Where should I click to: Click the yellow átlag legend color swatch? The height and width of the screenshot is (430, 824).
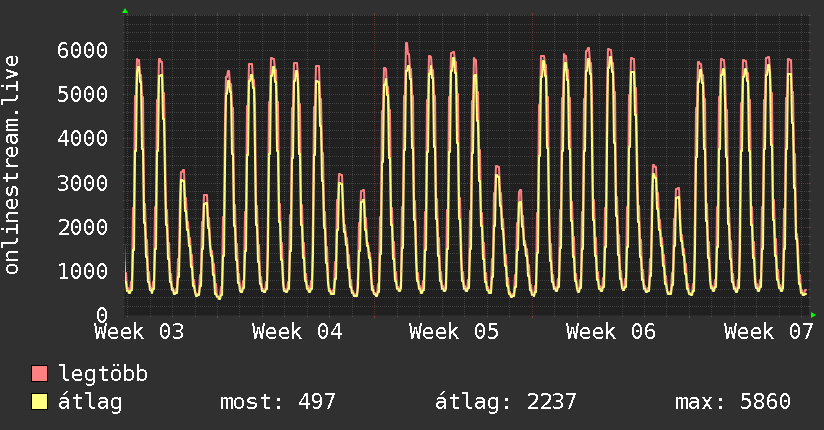pos(39,402)
